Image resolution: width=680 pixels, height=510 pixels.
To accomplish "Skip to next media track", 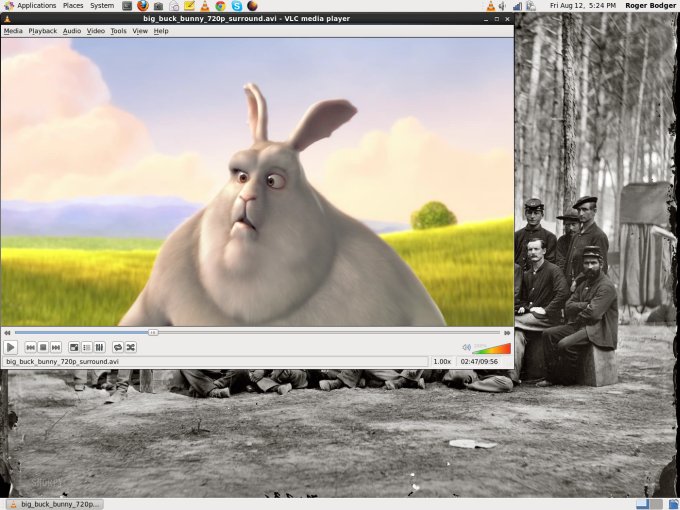I will (x=56, y=347).
